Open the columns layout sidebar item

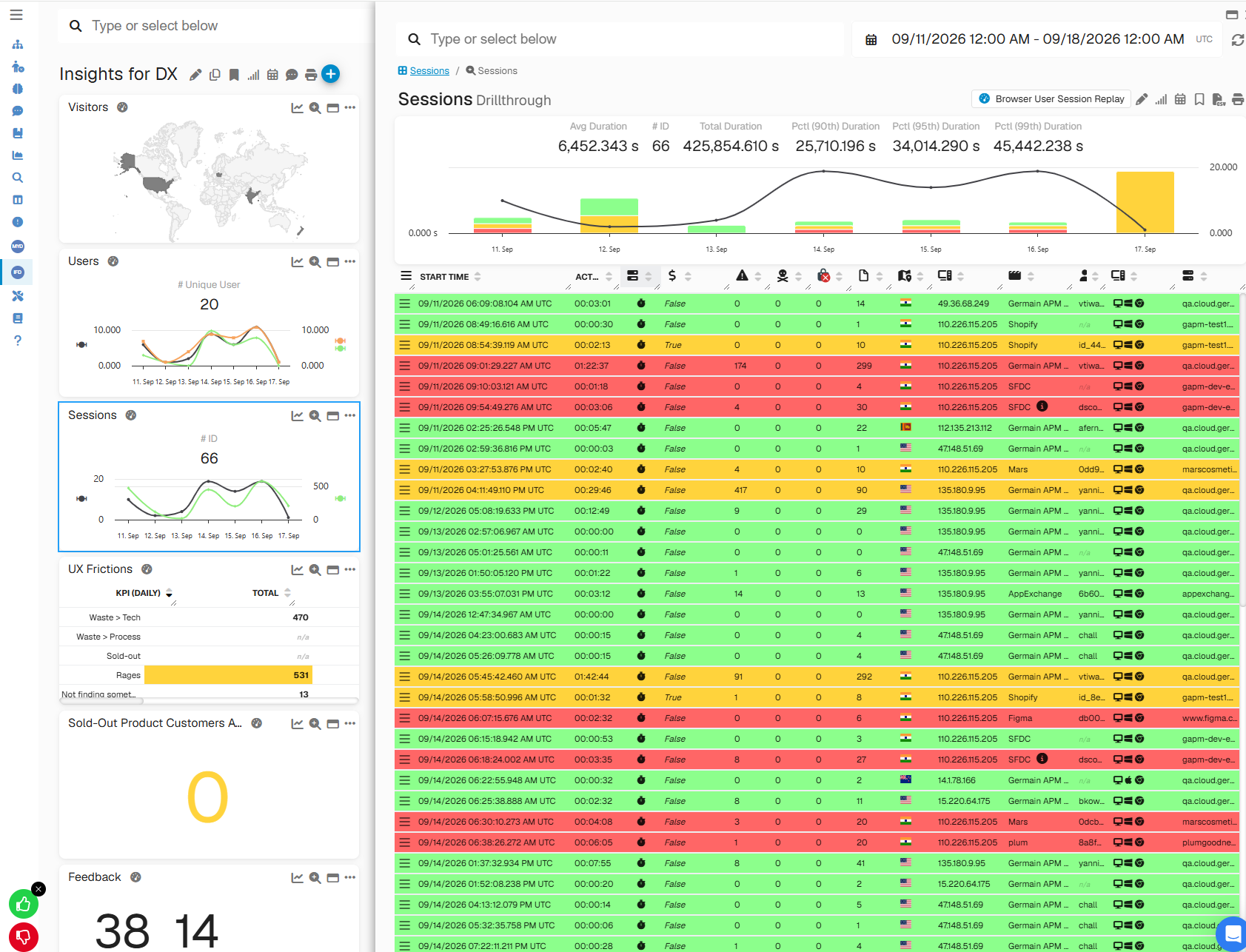point(18,200)
